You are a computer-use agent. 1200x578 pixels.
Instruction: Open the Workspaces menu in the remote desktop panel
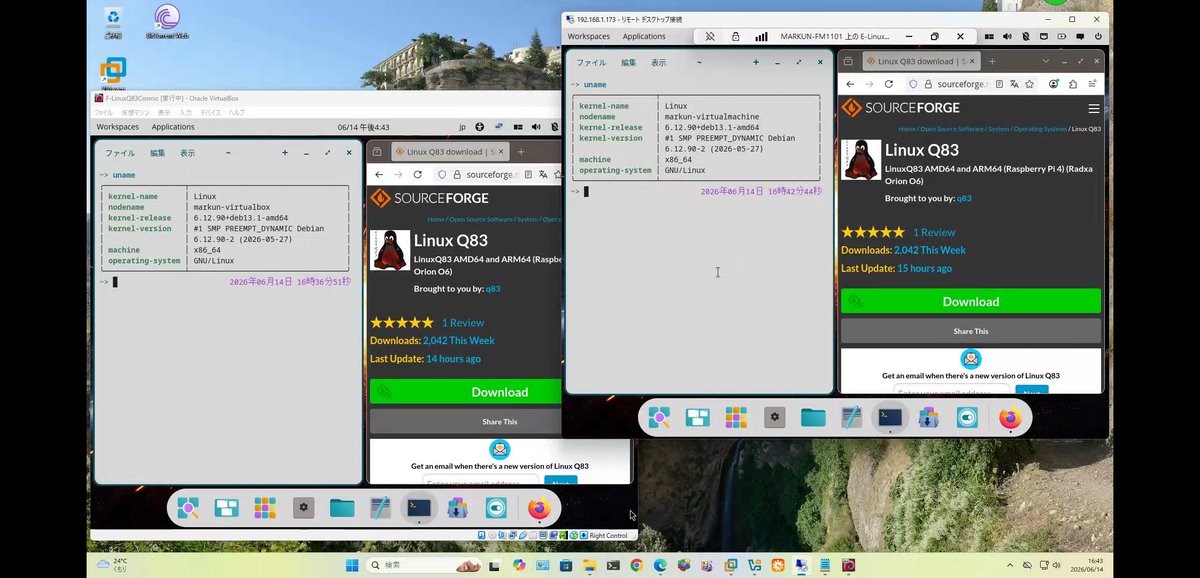[589, 36]
